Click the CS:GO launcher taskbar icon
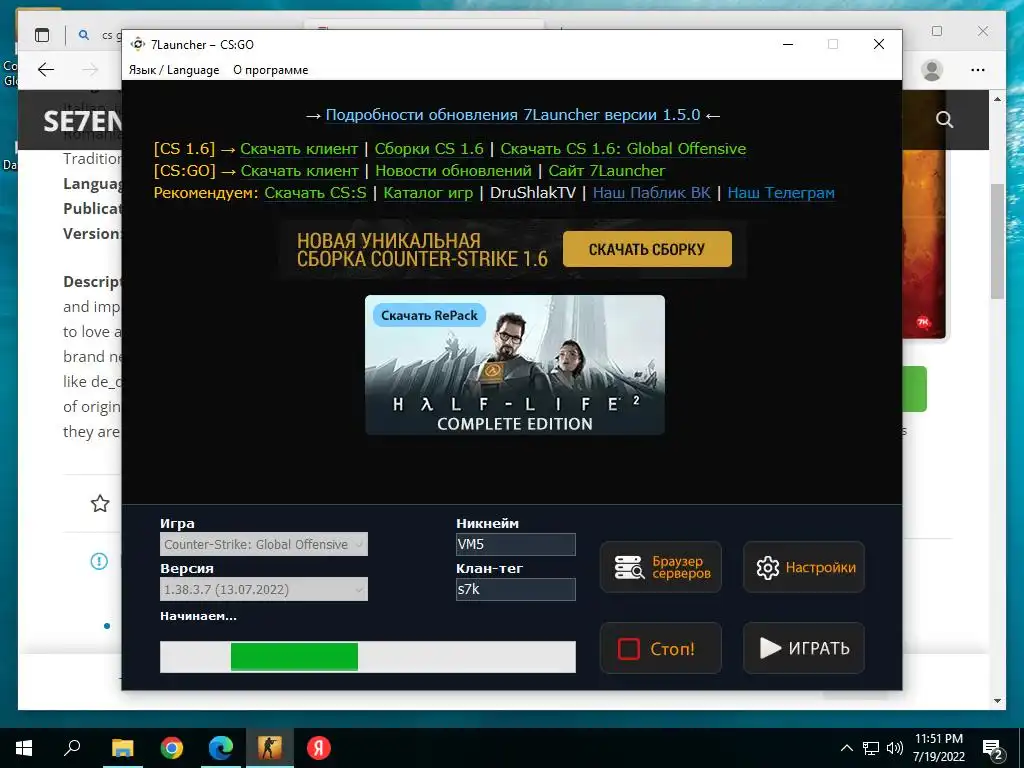This screenshot has height=768, width=1024. 269,748
